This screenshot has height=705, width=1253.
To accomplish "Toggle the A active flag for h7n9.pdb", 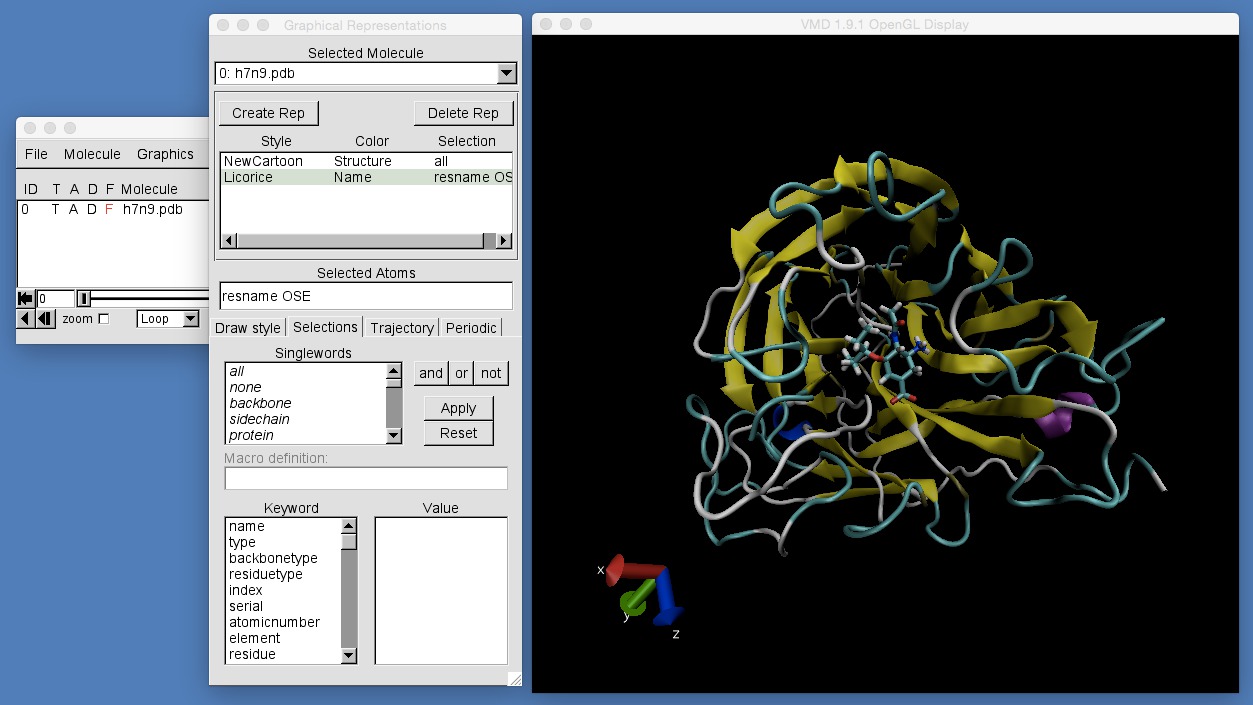I will 72,209.
